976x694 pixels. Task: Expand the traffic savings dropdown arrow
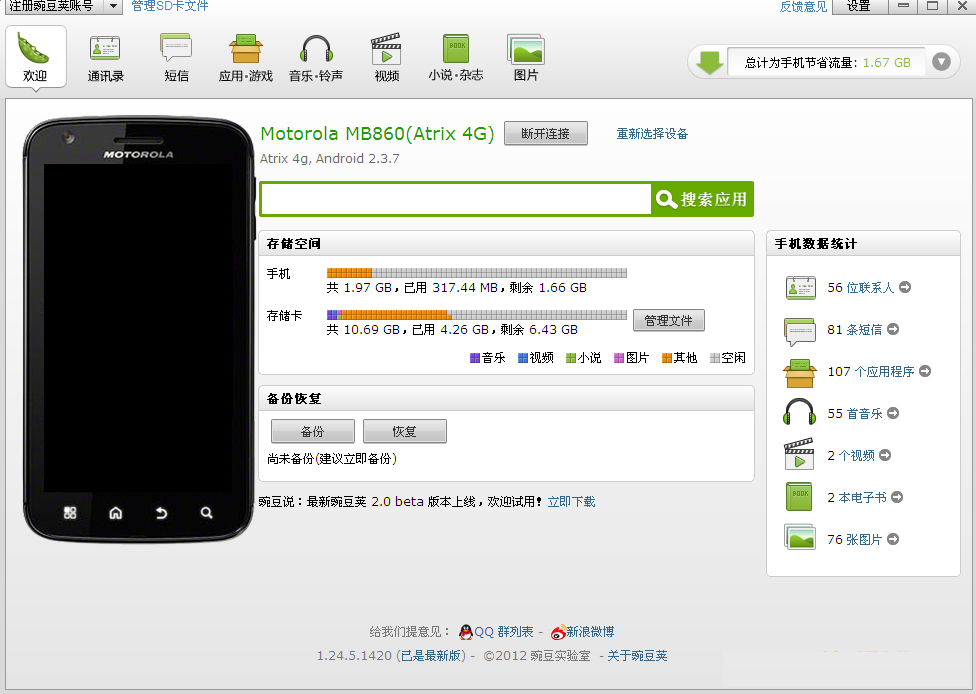pyautogui.click(x=941, y=62)
